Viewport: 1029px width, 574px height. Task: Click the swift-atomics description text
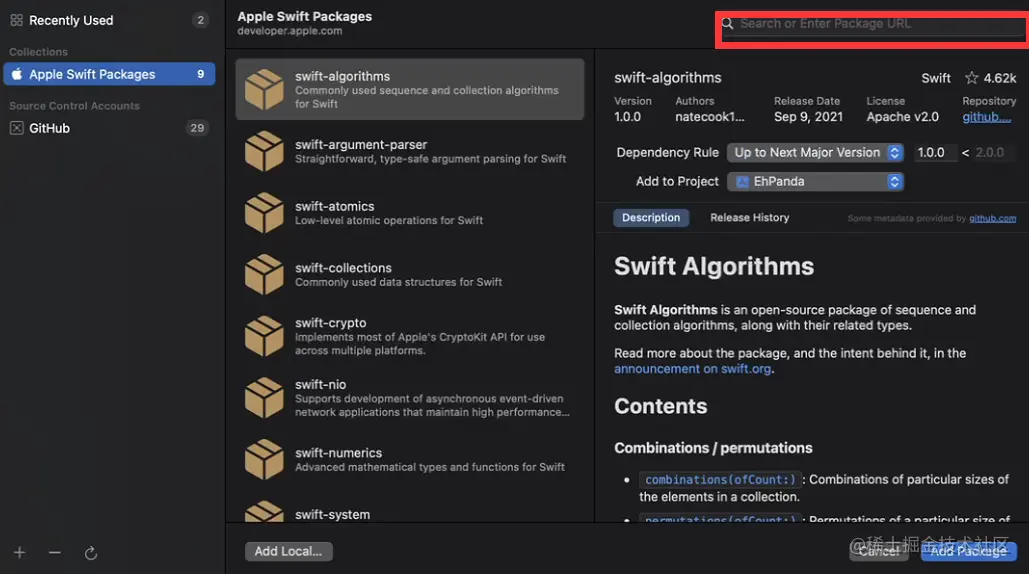point(388,220)
